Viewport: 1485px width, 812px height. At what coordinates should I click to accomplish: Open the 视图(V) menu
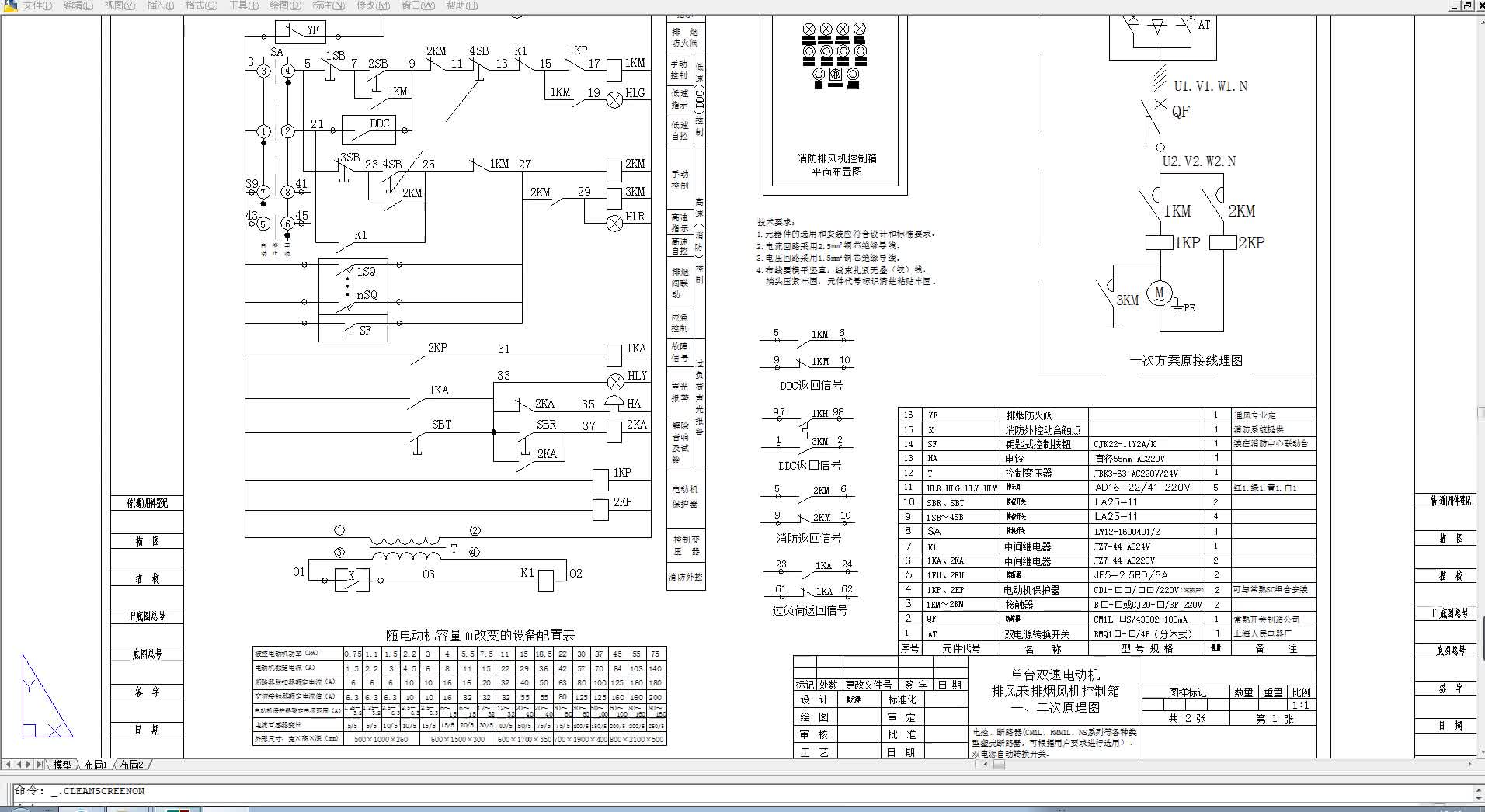[119, 5]
